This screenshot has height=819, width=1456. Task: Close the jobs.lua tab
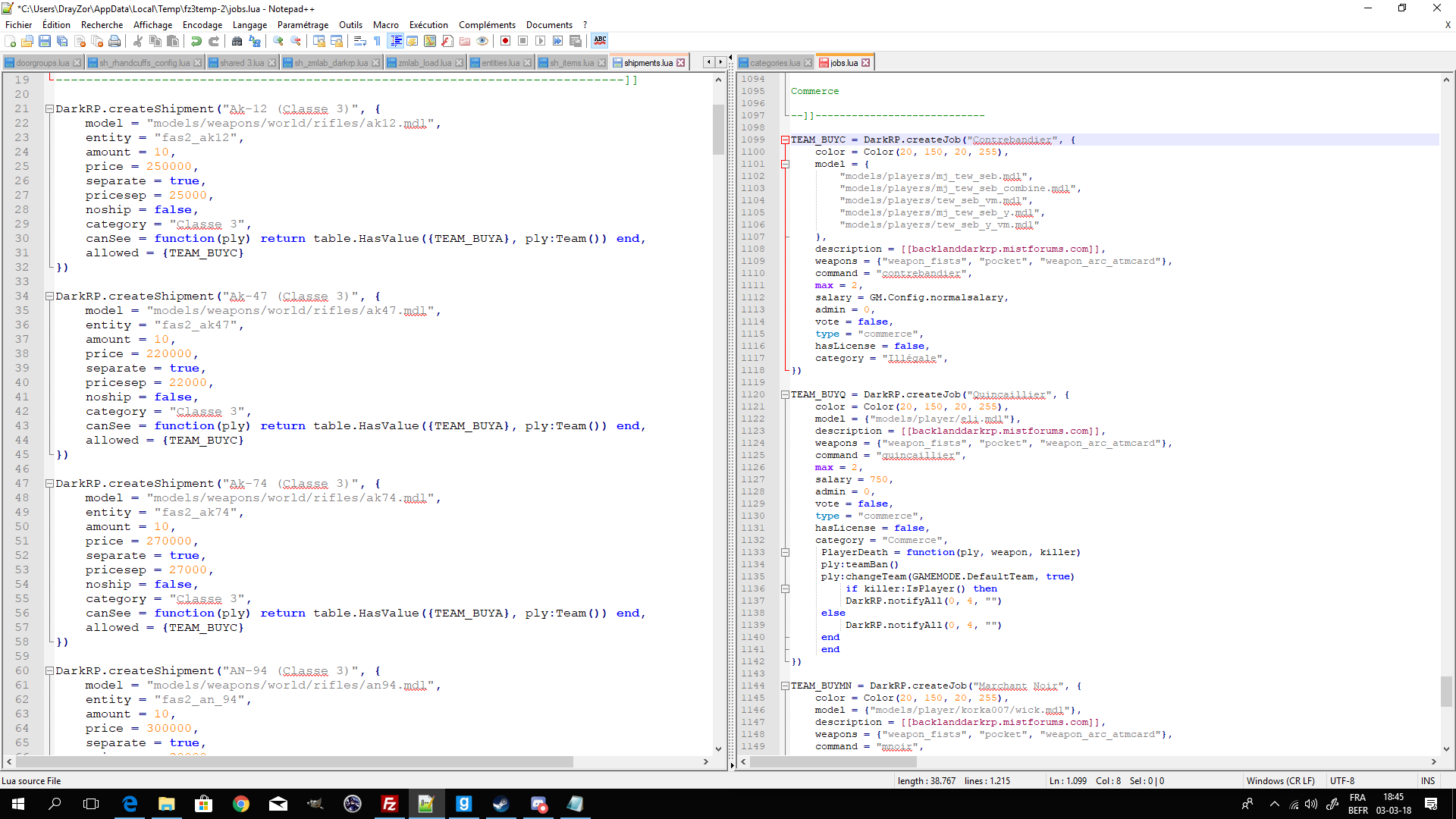pyautogui.click(x=866, y=63)
